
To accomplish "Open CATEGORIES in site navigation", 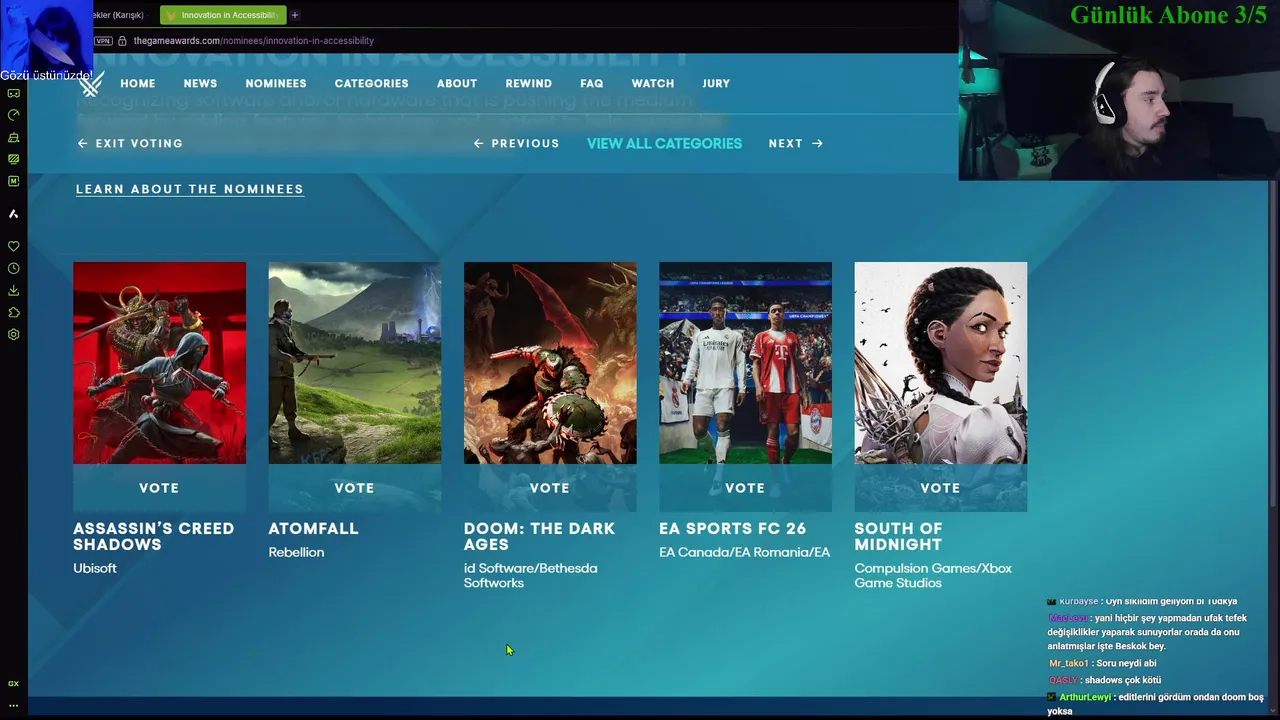I will tap(371, 84).
